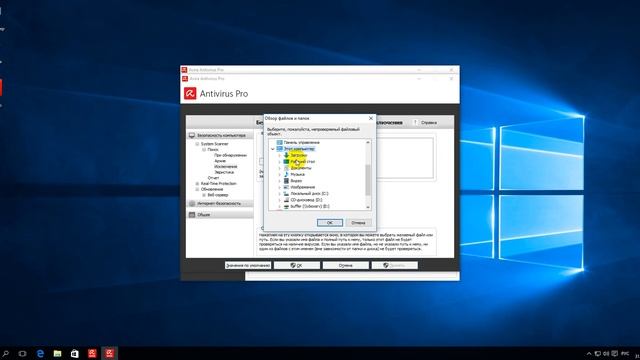Image resolution: width=640 pixels, height=360 pixels.
Task: Click the РУС language indicator in tray
Action: [625, 353]
